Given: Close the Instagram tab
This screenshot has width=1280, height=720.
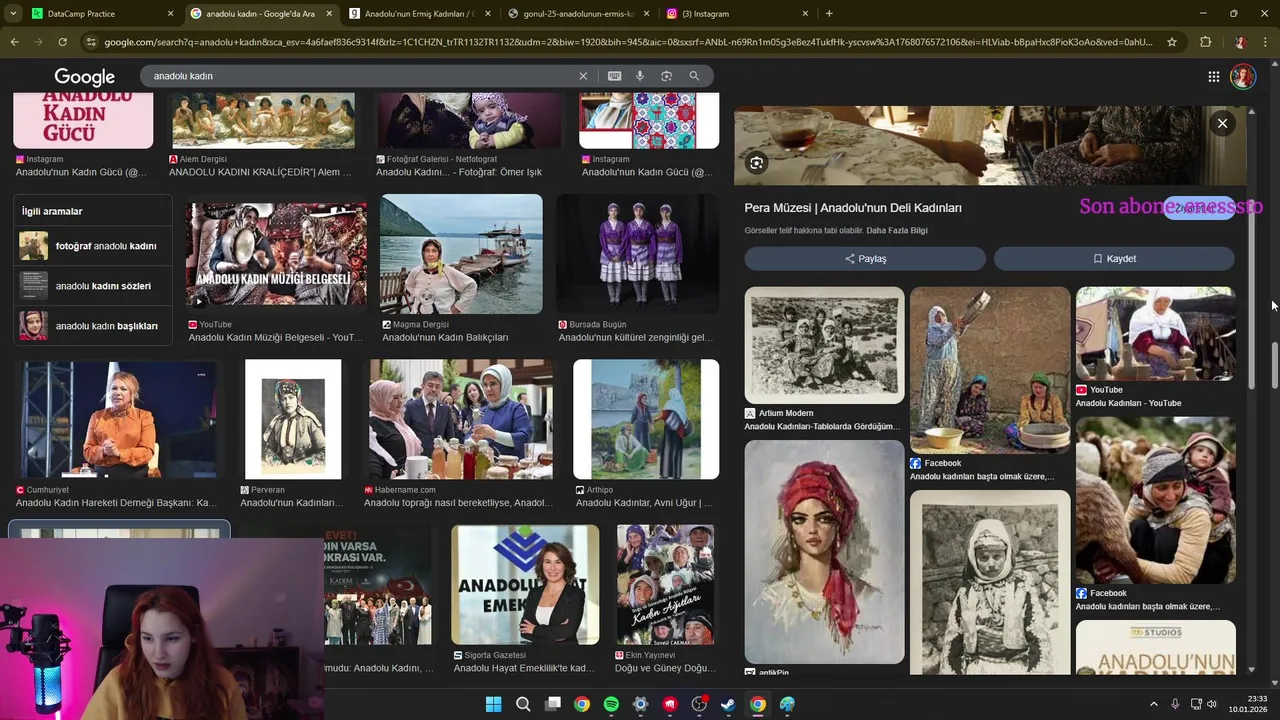Looking at the screenshot, I should tap(804, 14).
